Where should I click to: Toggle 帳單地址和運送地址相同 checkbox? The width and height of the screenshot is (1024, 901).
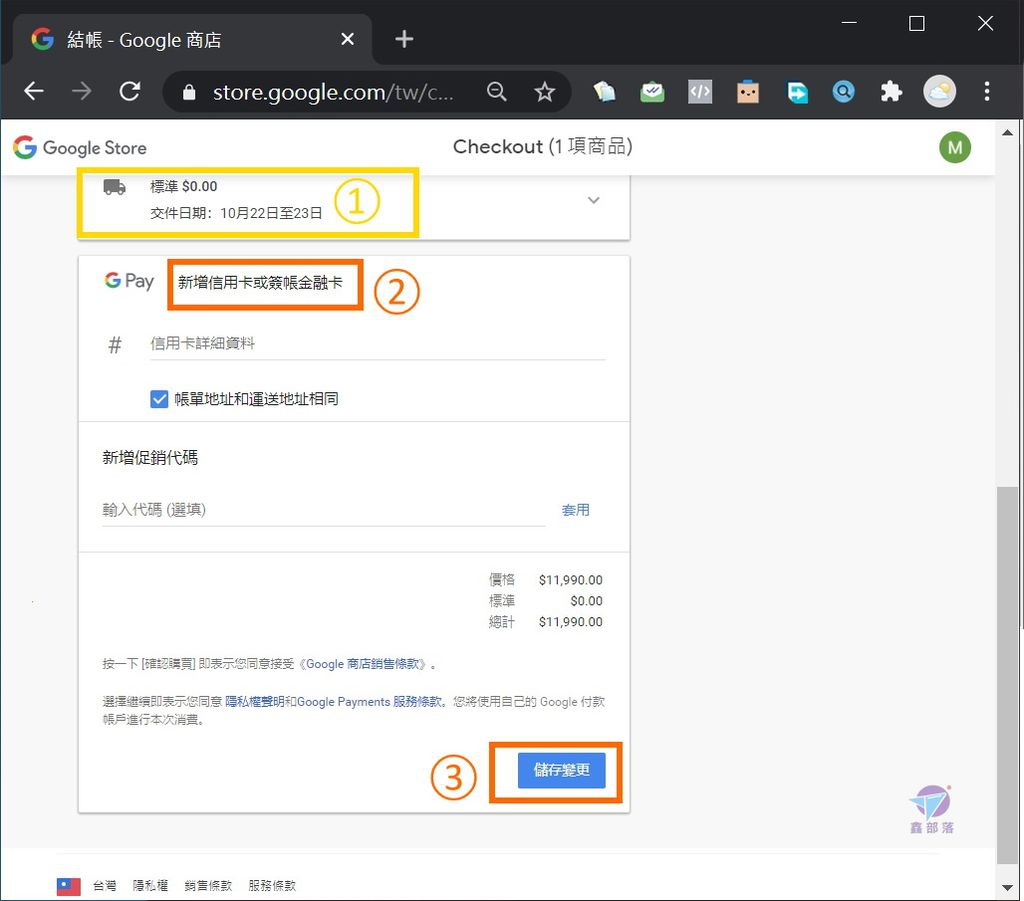coord(159,399)
